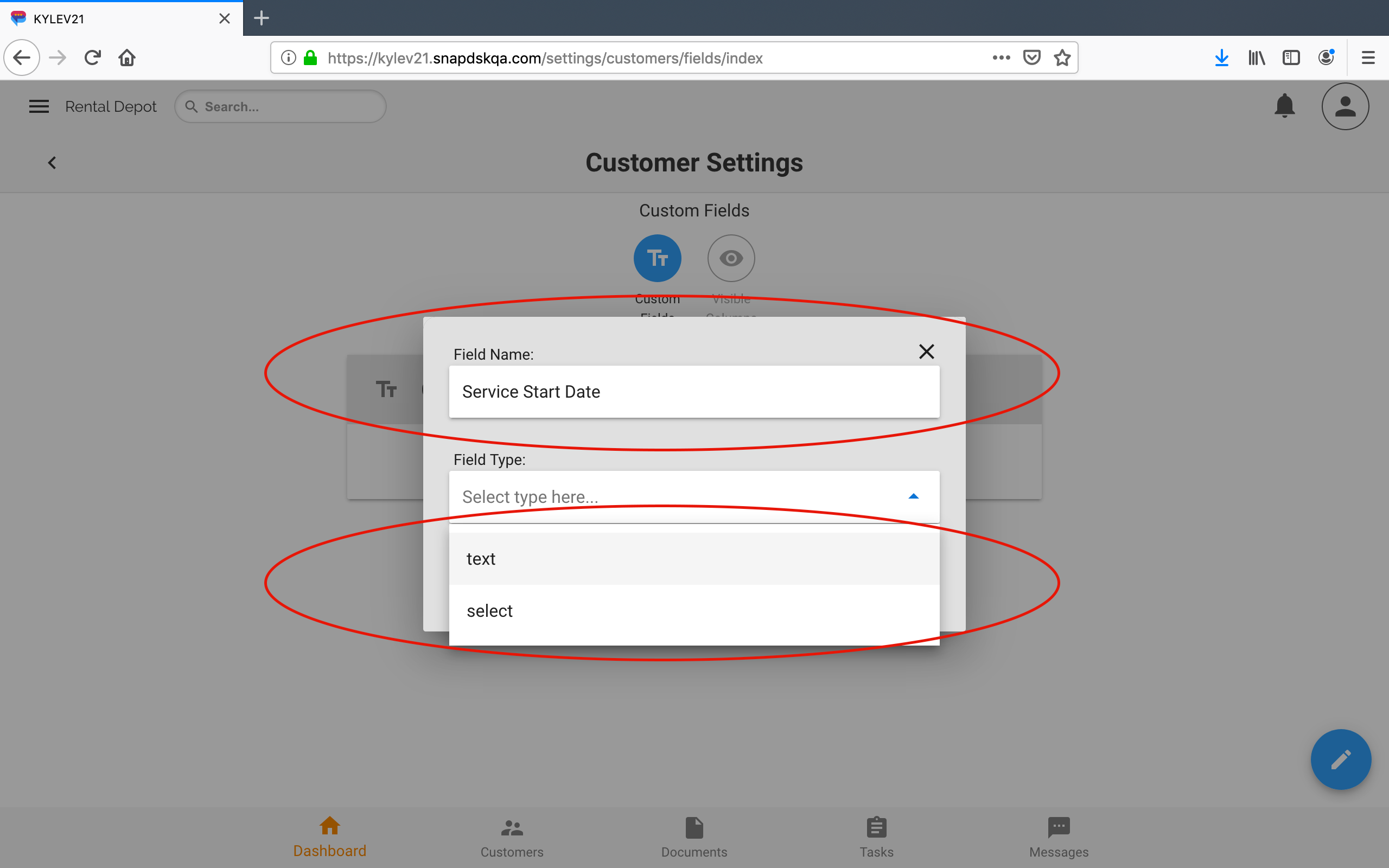1389x868 pixels.
Task: Reload the page in browser
Action: (x=92, y=58)
